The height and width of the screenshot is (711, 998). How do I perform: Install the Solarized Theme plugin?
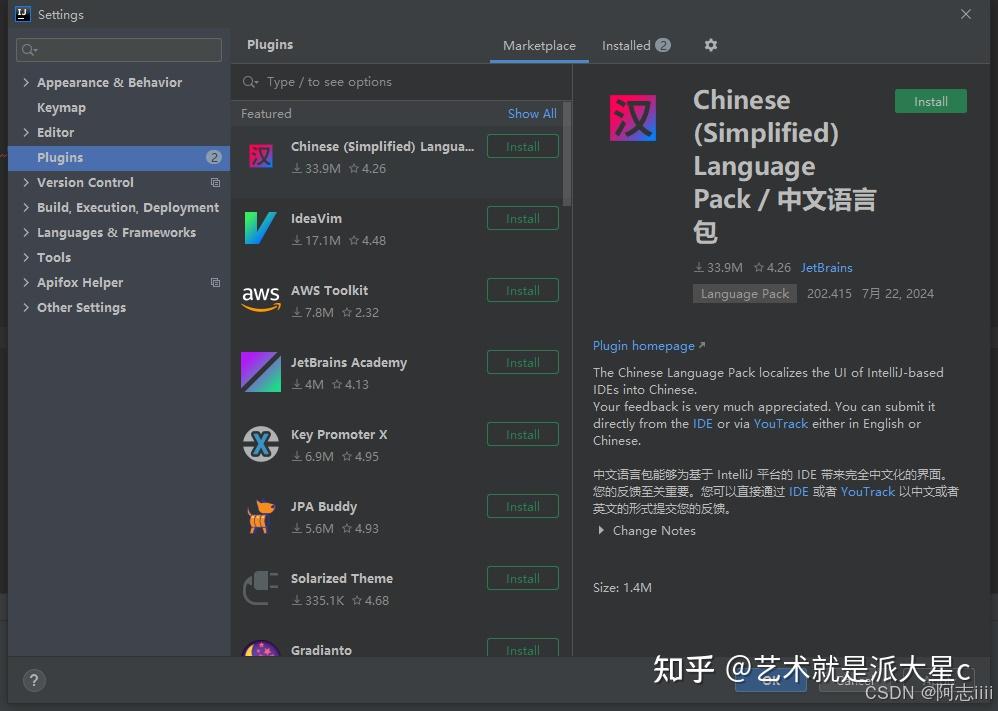(x=523, y=578)
